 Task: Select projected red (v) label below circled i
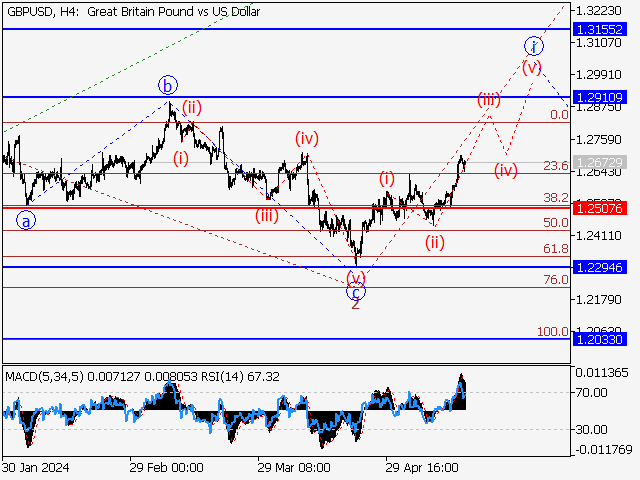531,68
